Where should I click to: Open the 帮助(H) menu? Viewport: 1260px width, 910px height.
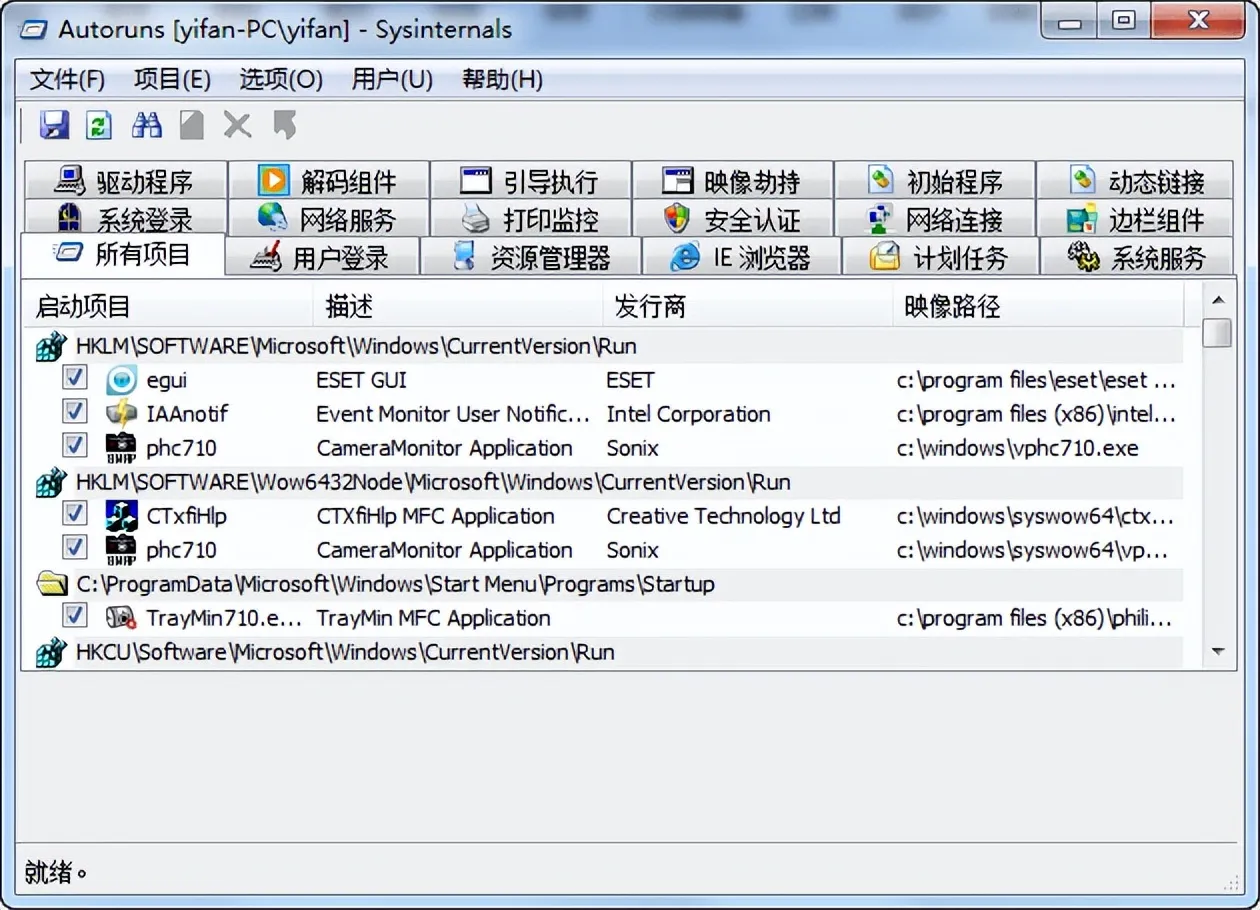coord(502,80)
